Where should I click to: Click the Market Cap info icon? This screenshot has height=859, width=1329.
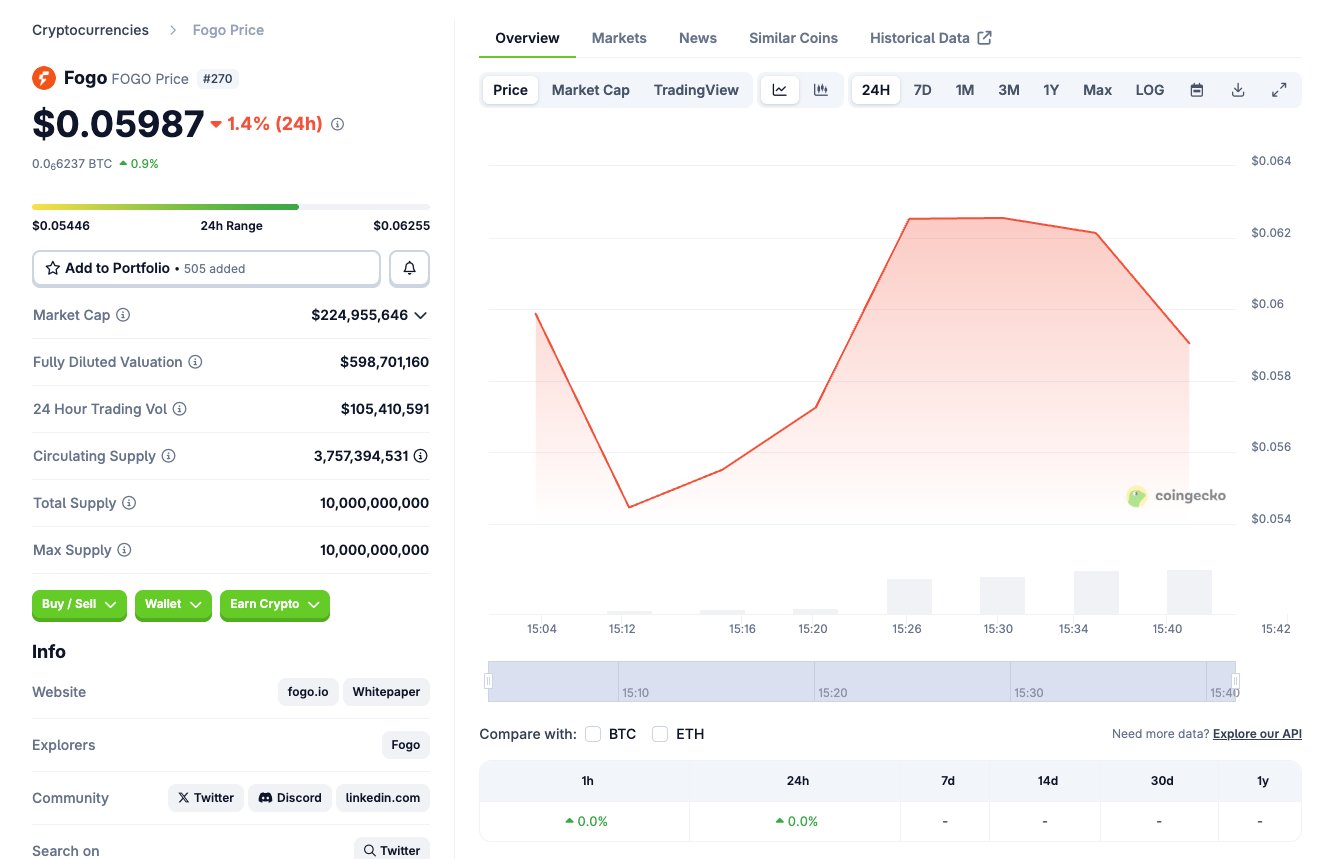pyautogui.click(x=123, y=315)
